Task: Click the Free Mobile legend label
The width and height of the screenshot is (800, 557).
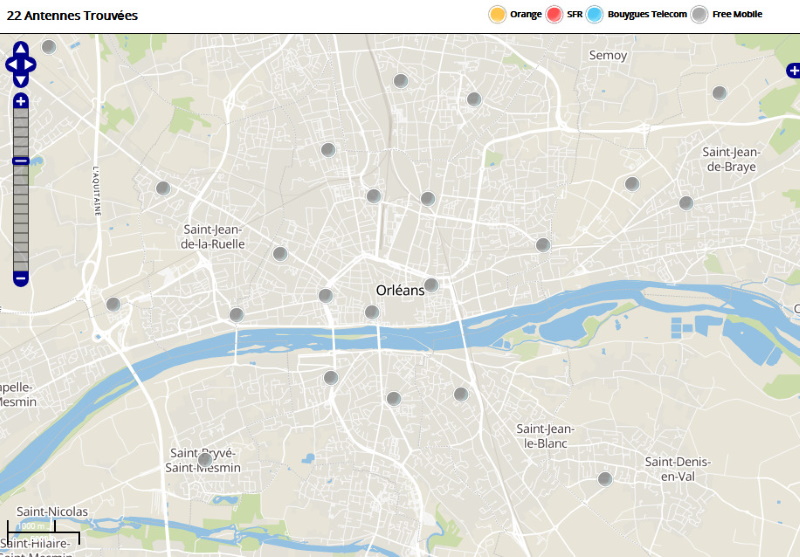Action: 740,14
